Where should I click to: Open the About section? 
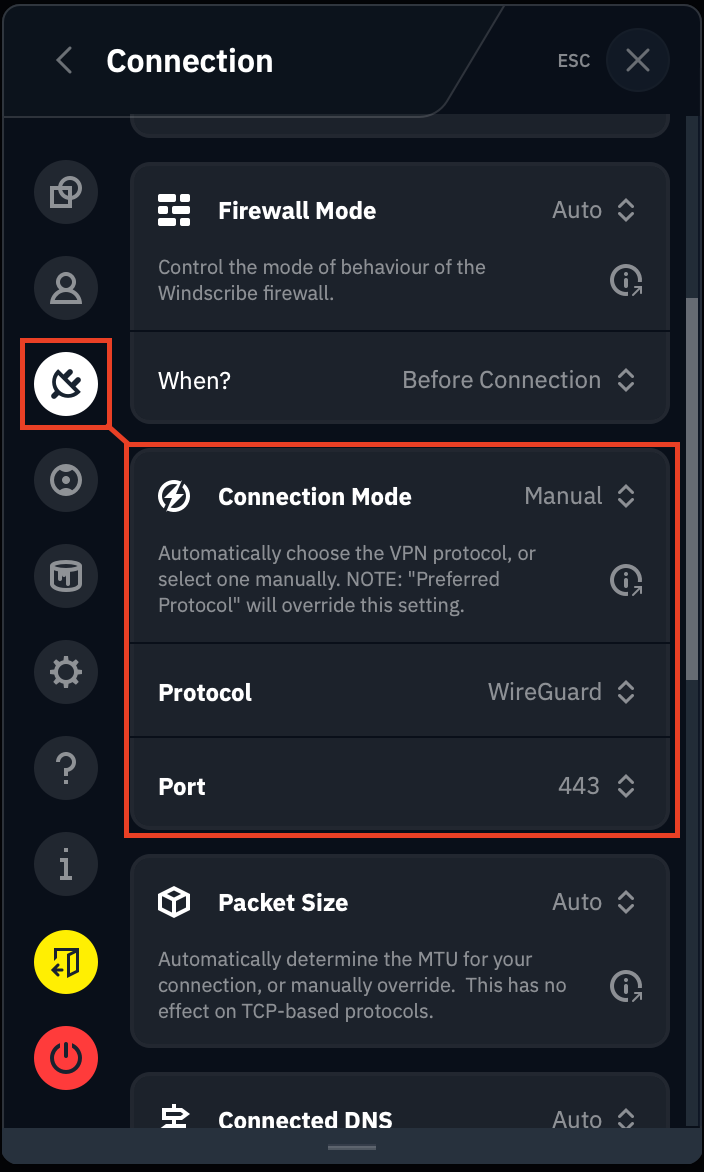(x=66, y=864)
